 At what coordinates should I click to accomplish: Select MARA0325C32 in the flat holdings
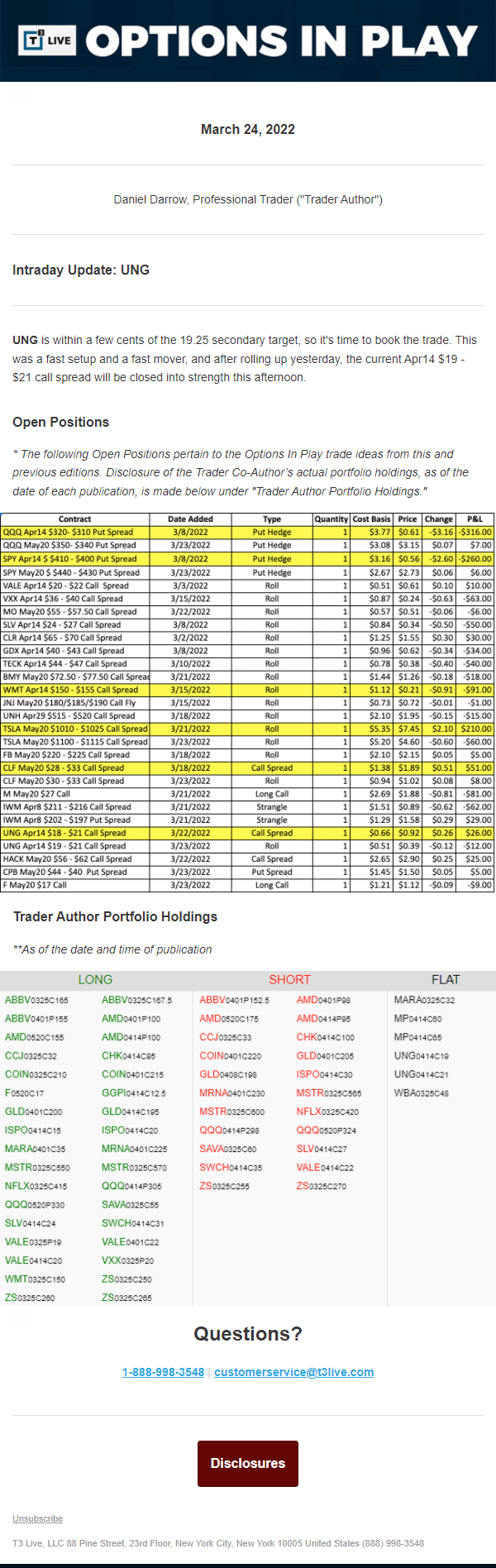point(424,1001)
